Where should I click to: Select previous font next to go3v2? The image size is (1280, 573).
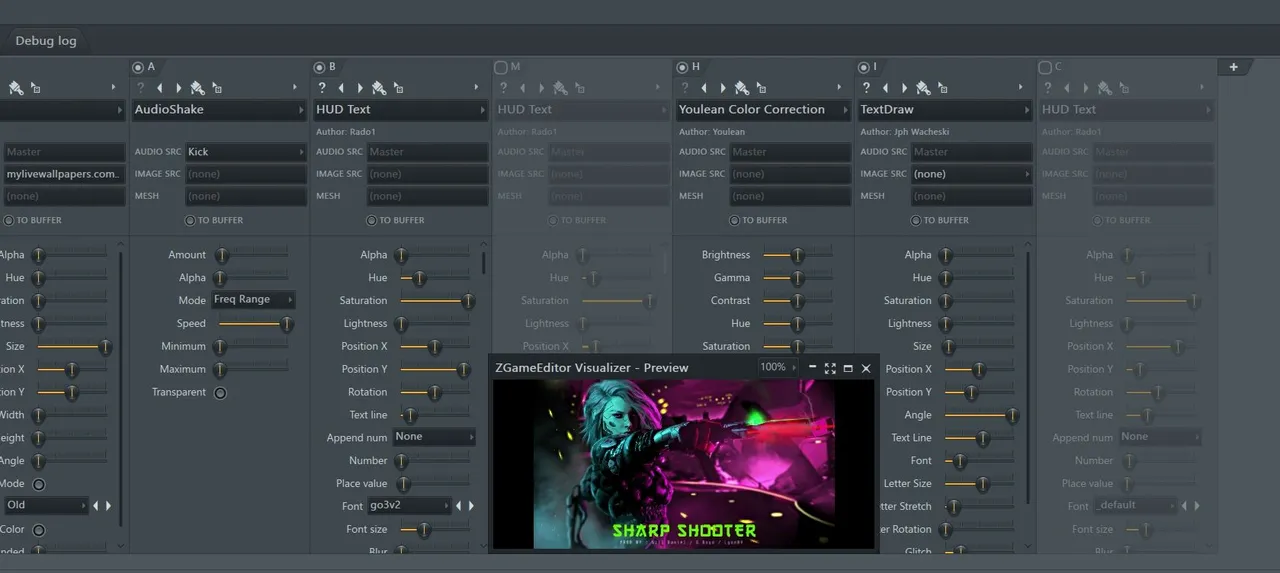point(460,506)
